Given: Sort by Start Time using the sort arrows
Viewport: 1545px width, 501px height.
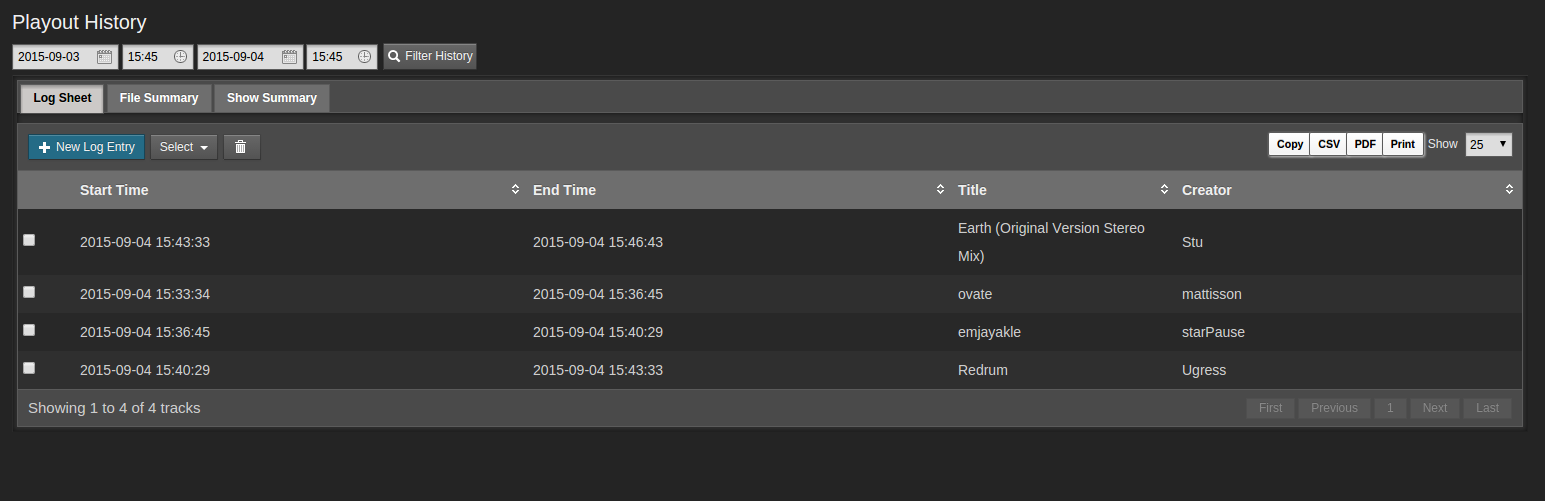Looking at the screenshot, I should [515, 190].
